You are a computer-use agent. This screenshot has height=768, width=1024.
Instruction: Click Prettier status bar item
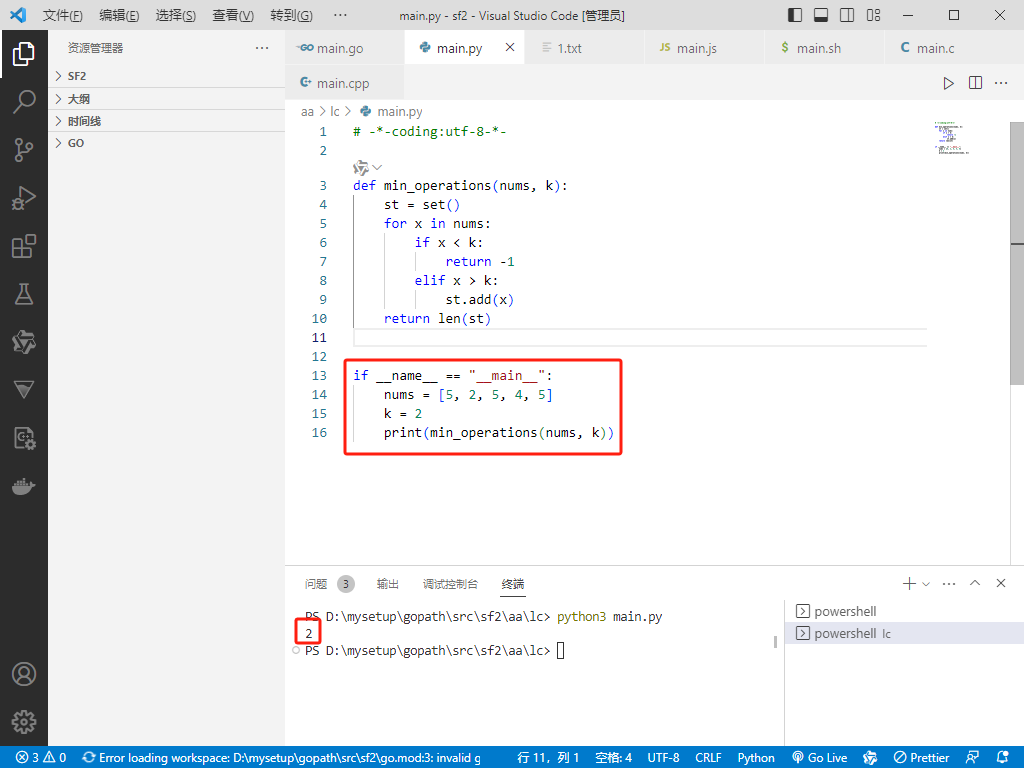click(921, 758)
